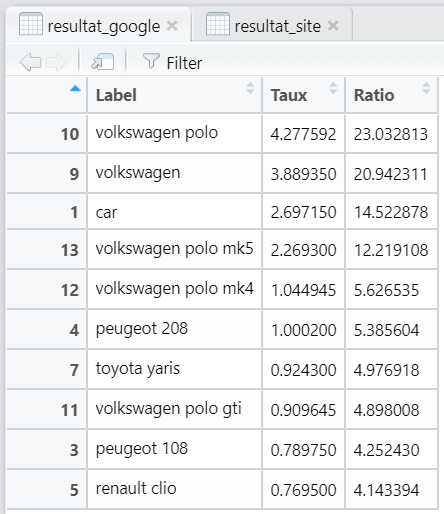Click row number 4
The height and width of the screenshot is (514, 444).
tap(74, 330)
